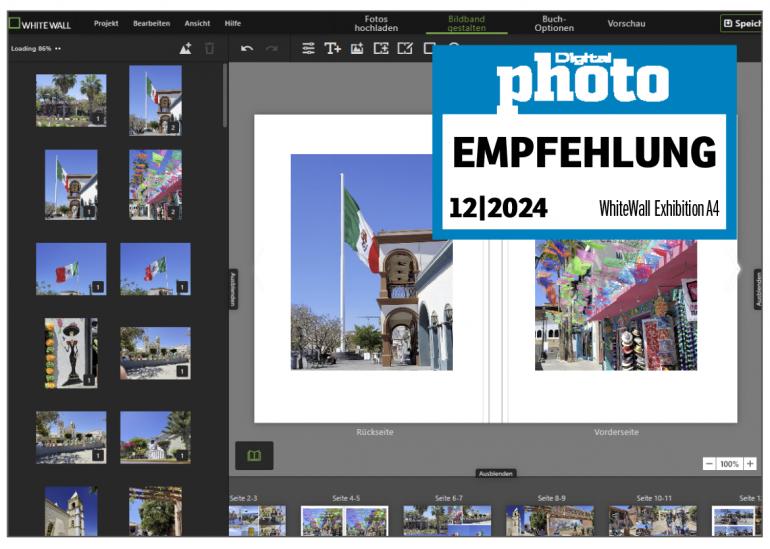Switch to the open-book view icon

point(254,456)
